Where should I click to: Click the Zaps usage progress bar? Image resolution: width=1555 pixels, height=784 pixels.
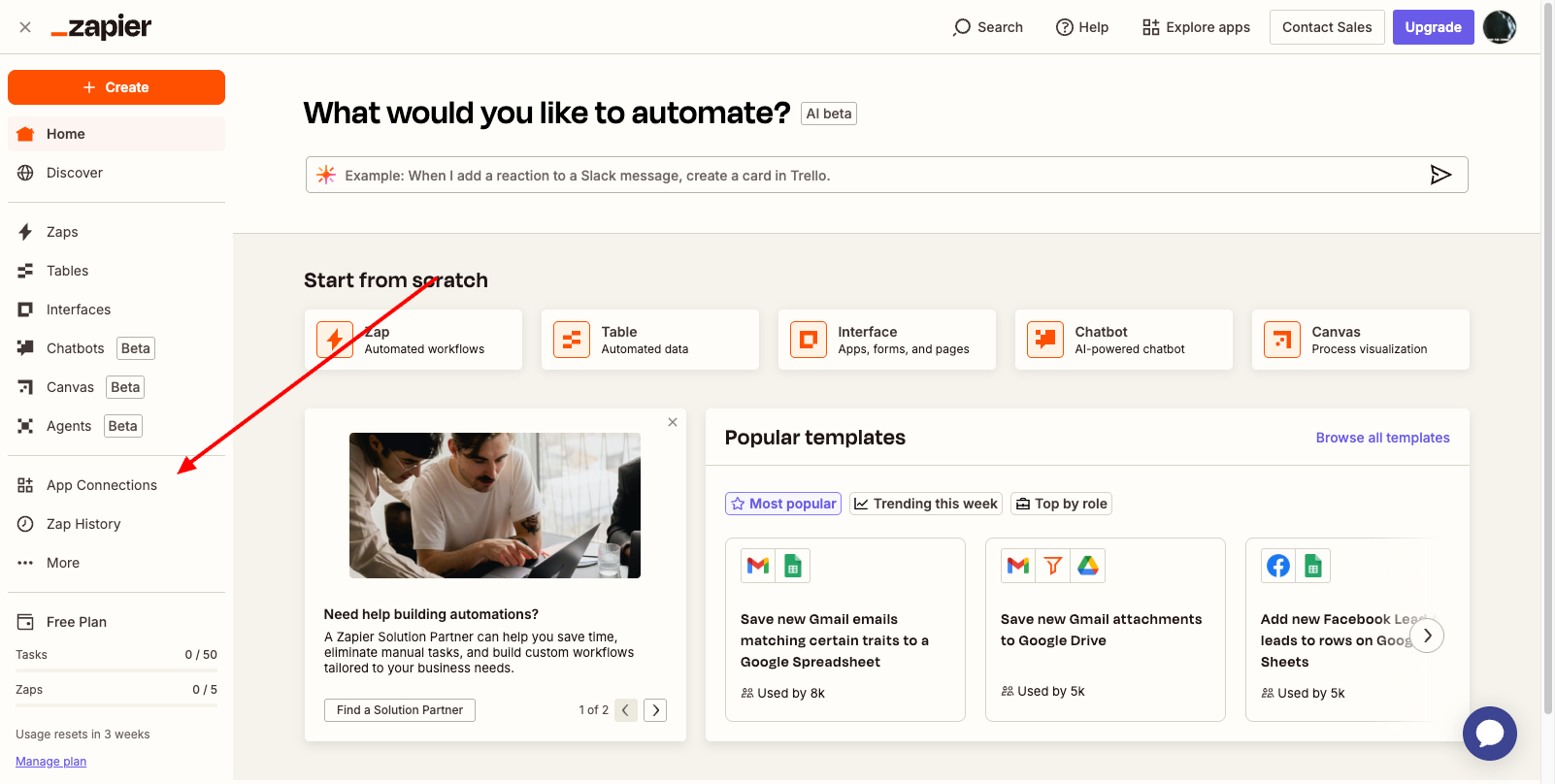[116, 705]
